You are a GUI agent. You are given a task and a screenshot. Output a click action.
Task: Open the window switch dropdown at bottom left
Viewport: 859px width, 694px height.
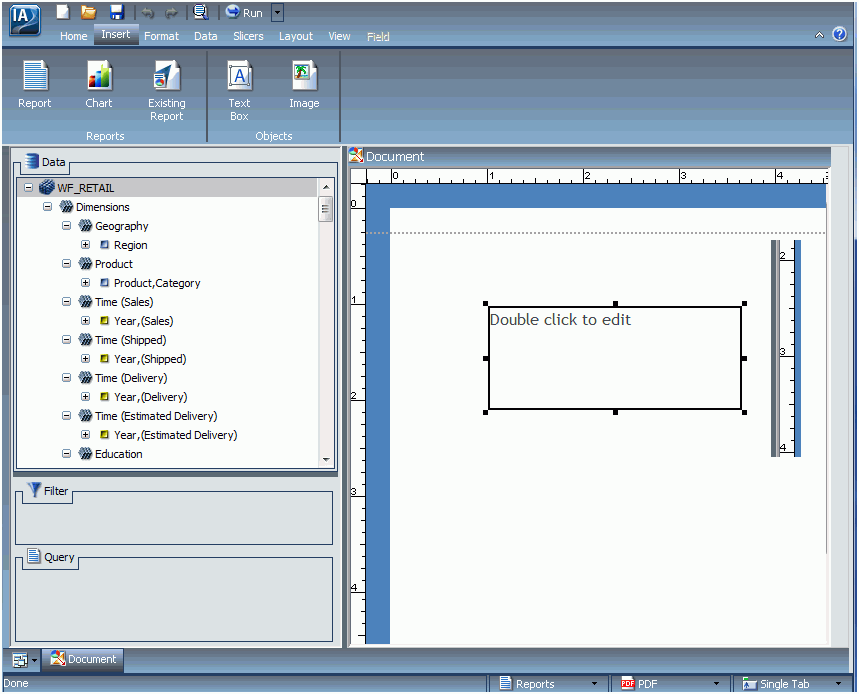click(25, 661)
